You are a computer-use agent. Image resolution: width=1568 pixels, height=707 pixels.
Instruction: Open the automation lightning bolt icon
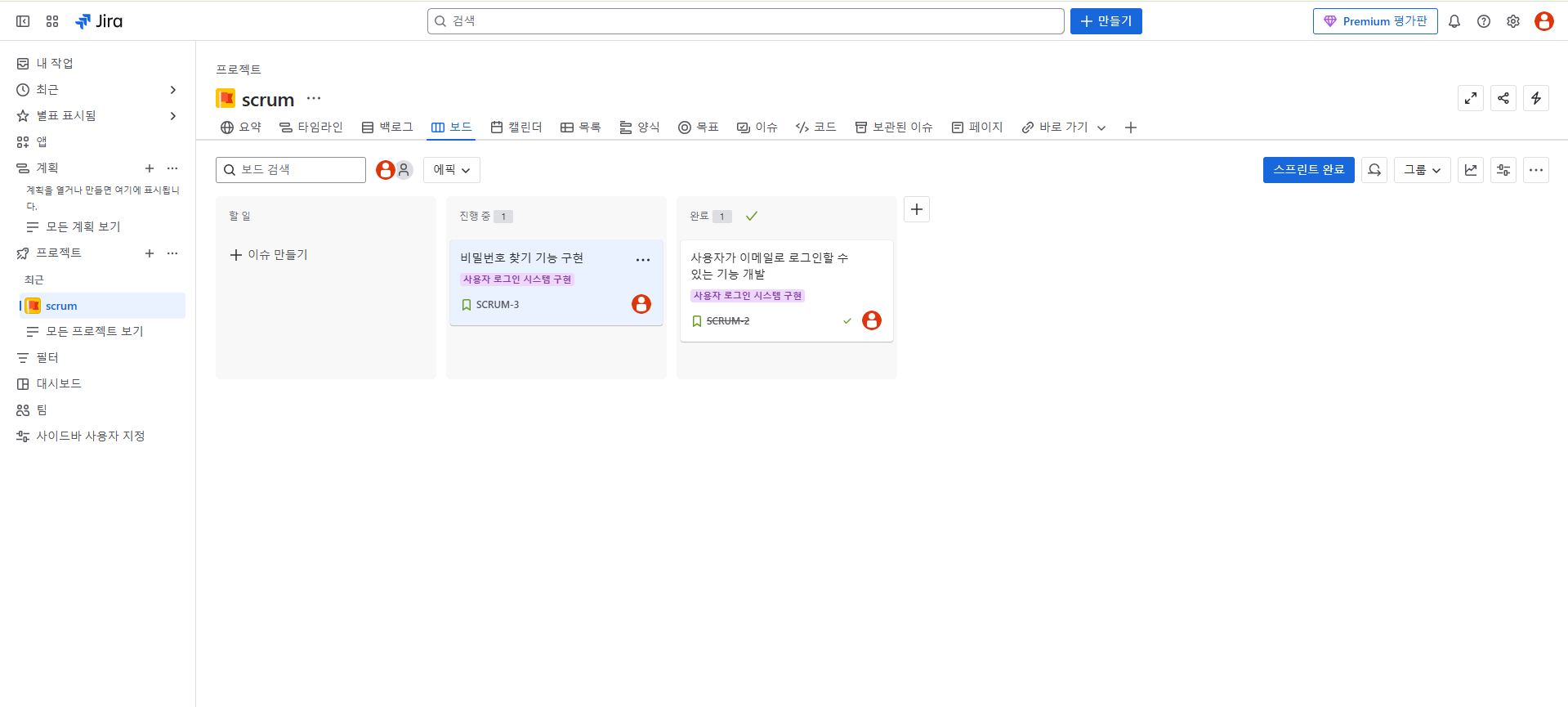coord(1536,98)
